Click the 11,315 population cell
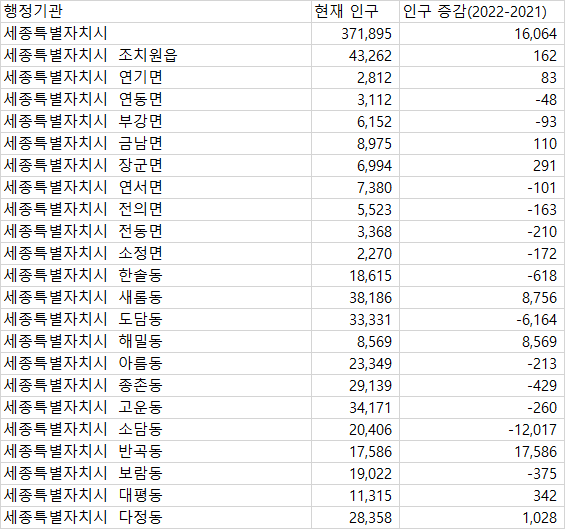The width and height of the screenshot is (565, 529). click(355, 495)
